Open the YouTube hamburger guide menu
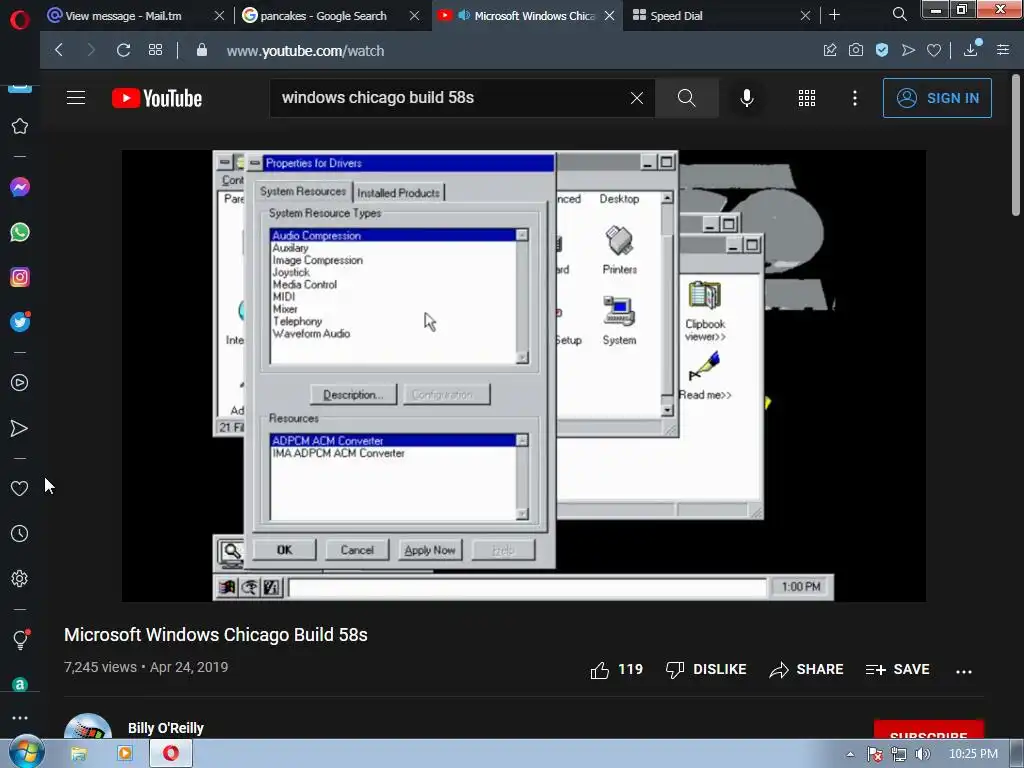This screenshot has height=768, width=1024. click(x=76, y=98)
